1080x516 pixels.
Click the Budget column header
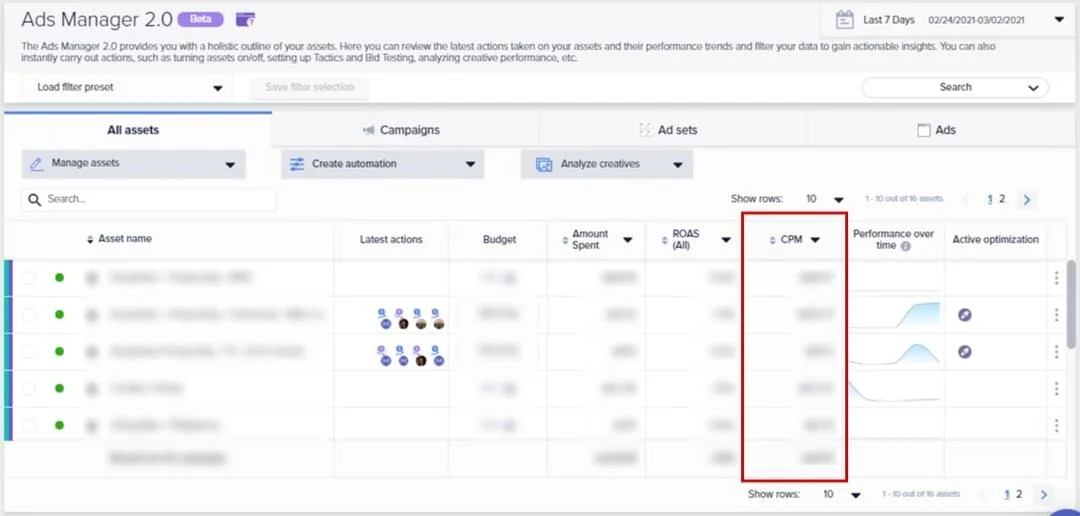pyautogui.click(x=499, y=240)
